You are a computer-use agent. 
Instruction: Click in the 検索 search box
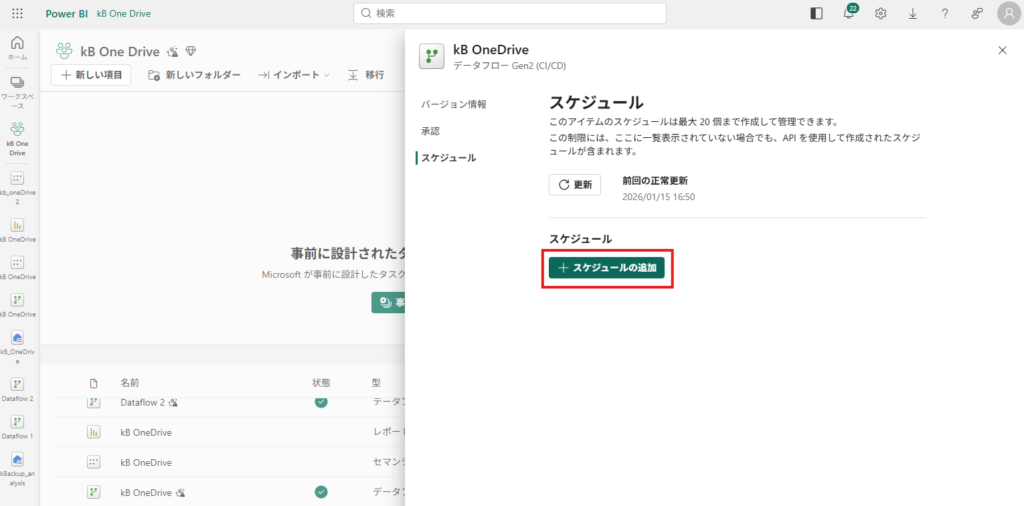coord(510,13)
